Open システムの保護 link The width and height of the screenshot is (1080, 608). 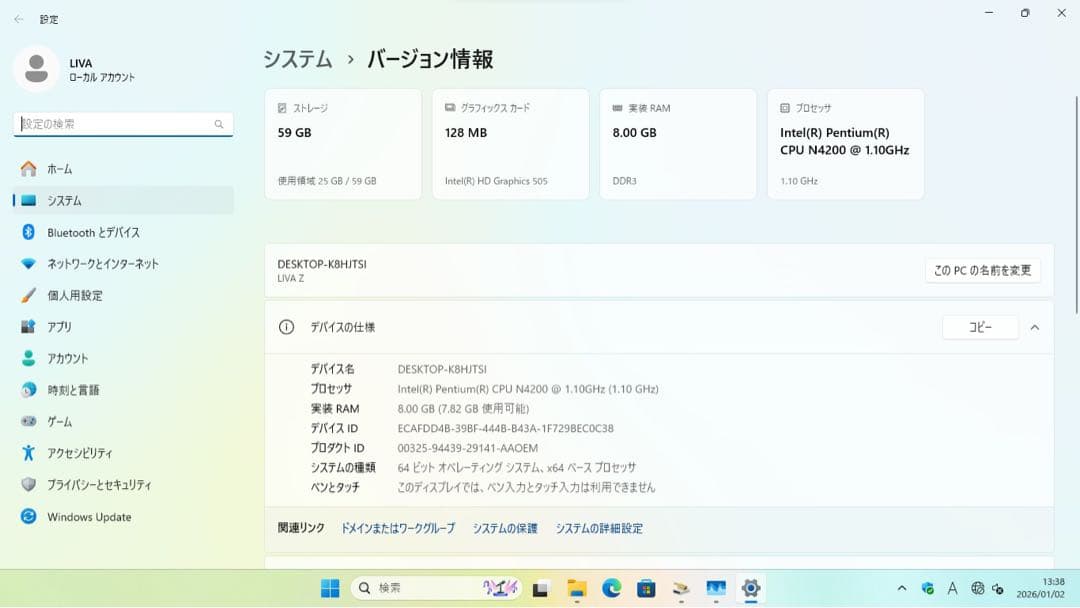tap(505, 528)
